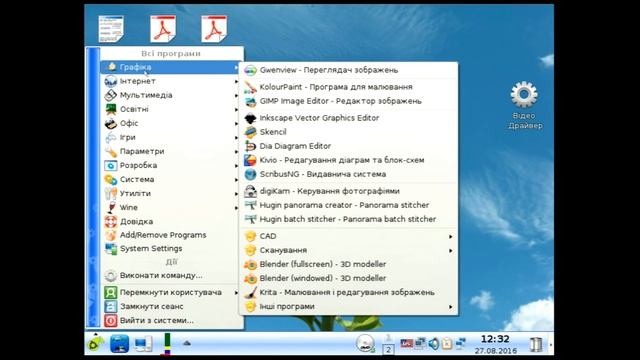Click the keyboard layout flag tray icon
640x360 pixels.
406,344
